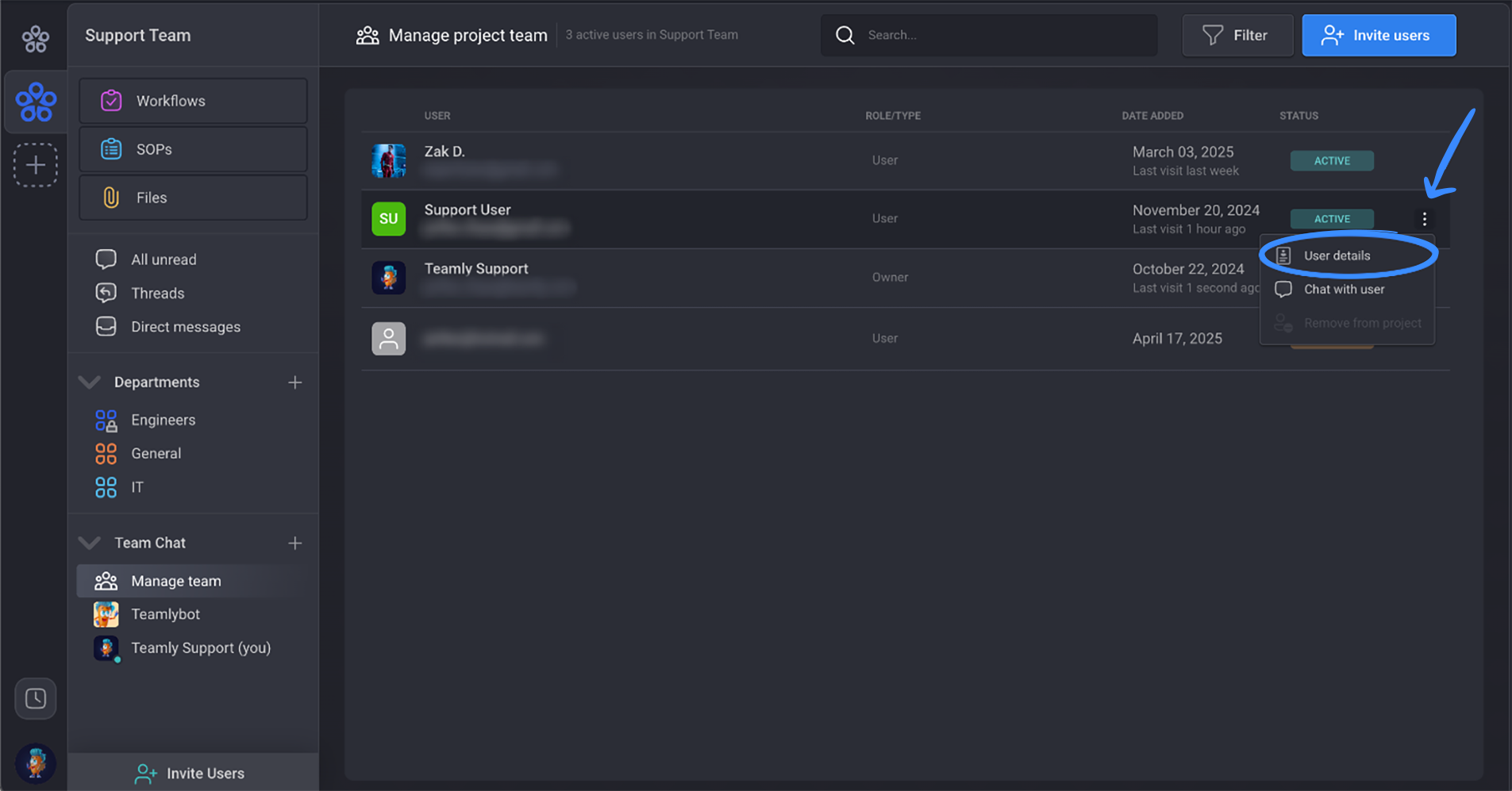Click the ACTIVE badge for Zak D.
Viewport: 1512px width, 791px height.
pos(1332,160)
